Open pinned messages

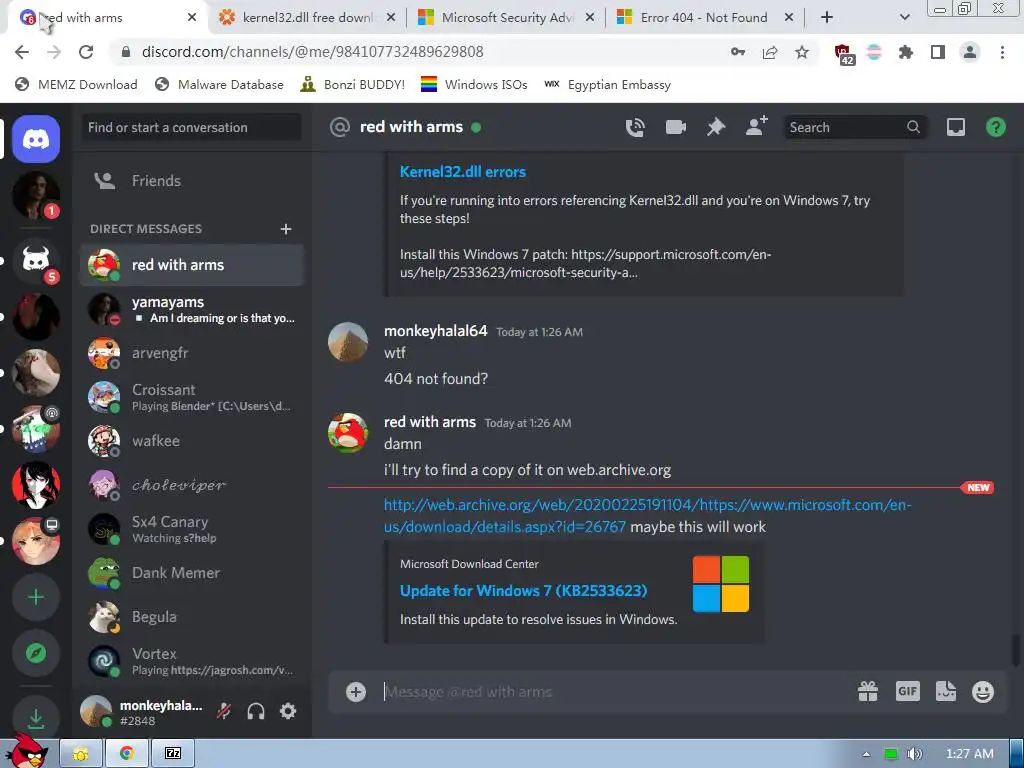tap(716, 127)
